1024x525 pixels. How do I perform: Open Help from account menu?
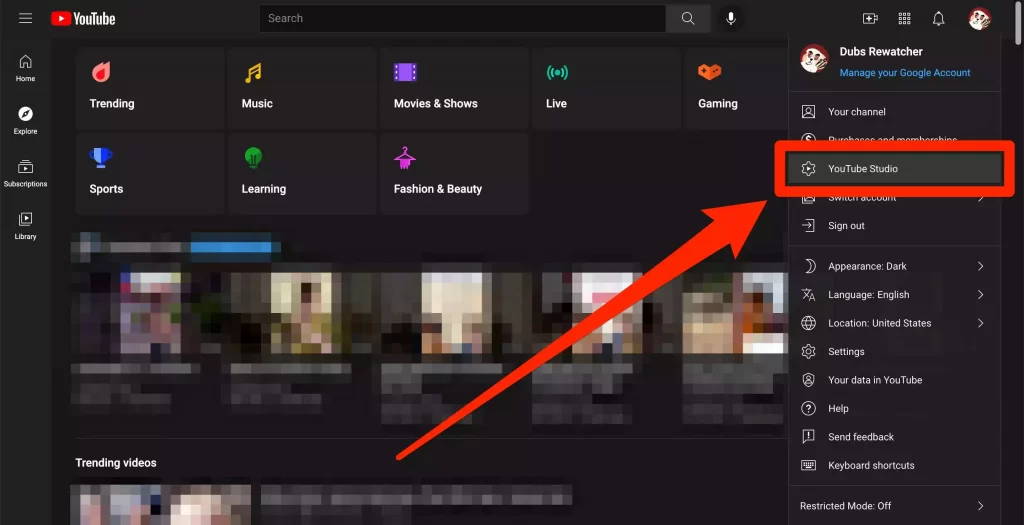pyautogui.click(x=895, y=408)
